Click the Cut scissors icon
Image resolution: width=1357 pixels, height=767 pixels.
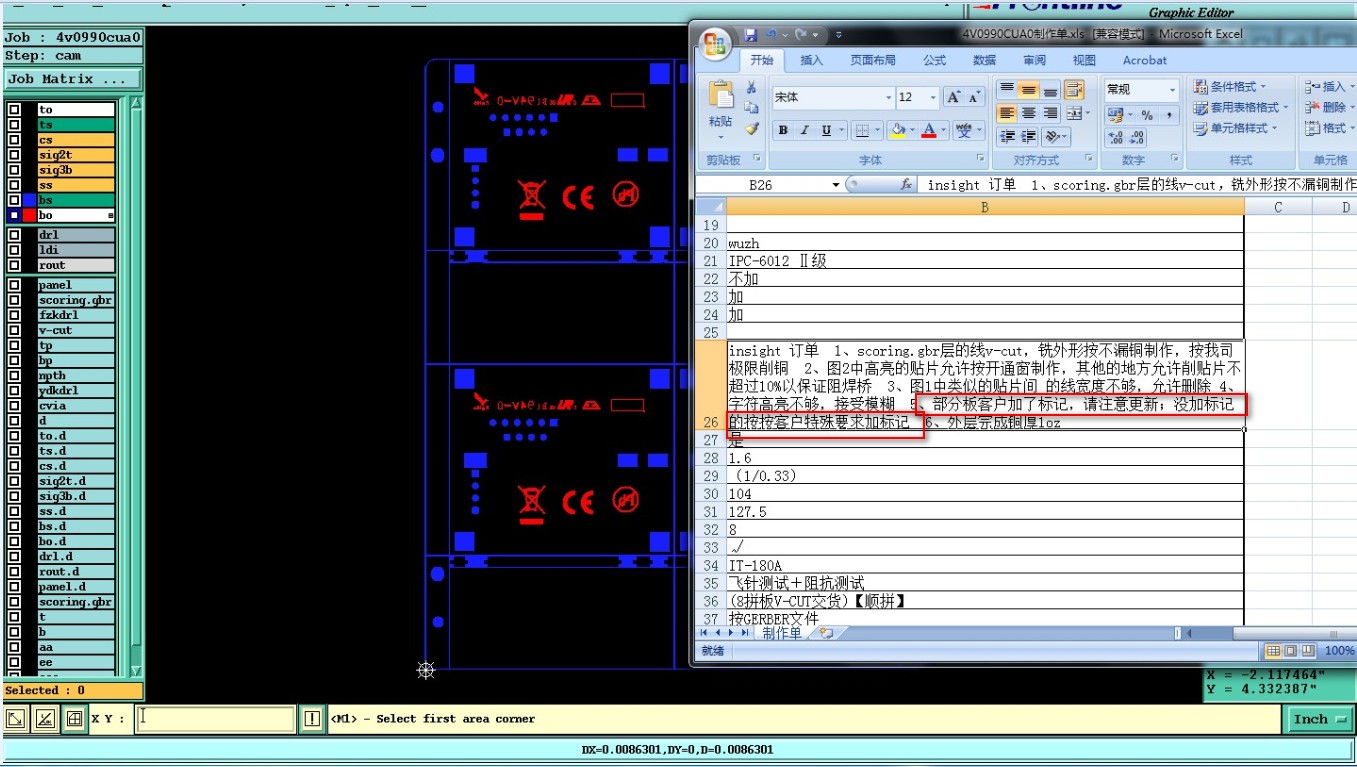coord(752,88)
